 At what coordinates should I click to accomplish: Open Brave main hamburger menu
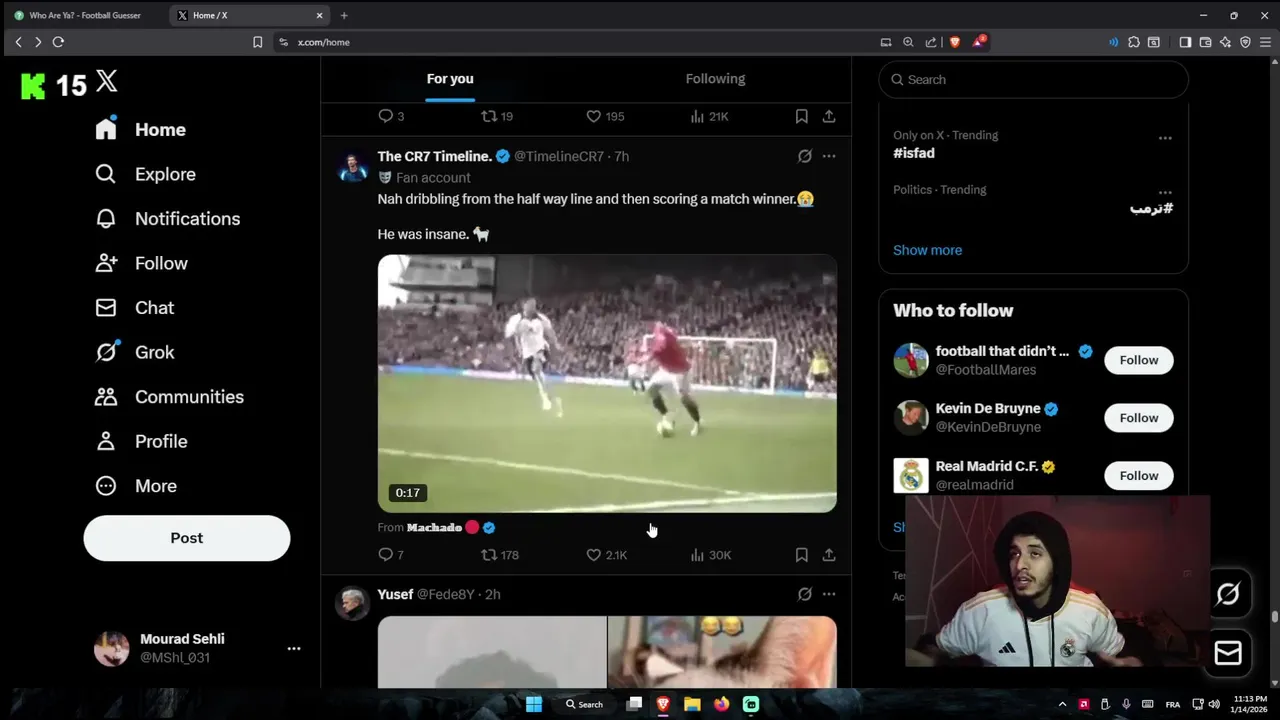(1265, 42)
